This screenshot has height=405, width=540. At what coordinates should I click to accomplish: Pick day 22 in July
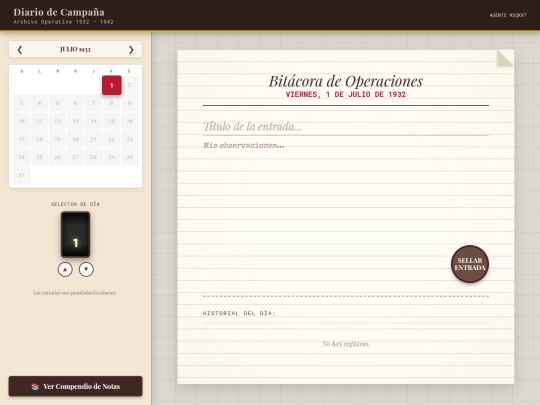pos(112,139)
